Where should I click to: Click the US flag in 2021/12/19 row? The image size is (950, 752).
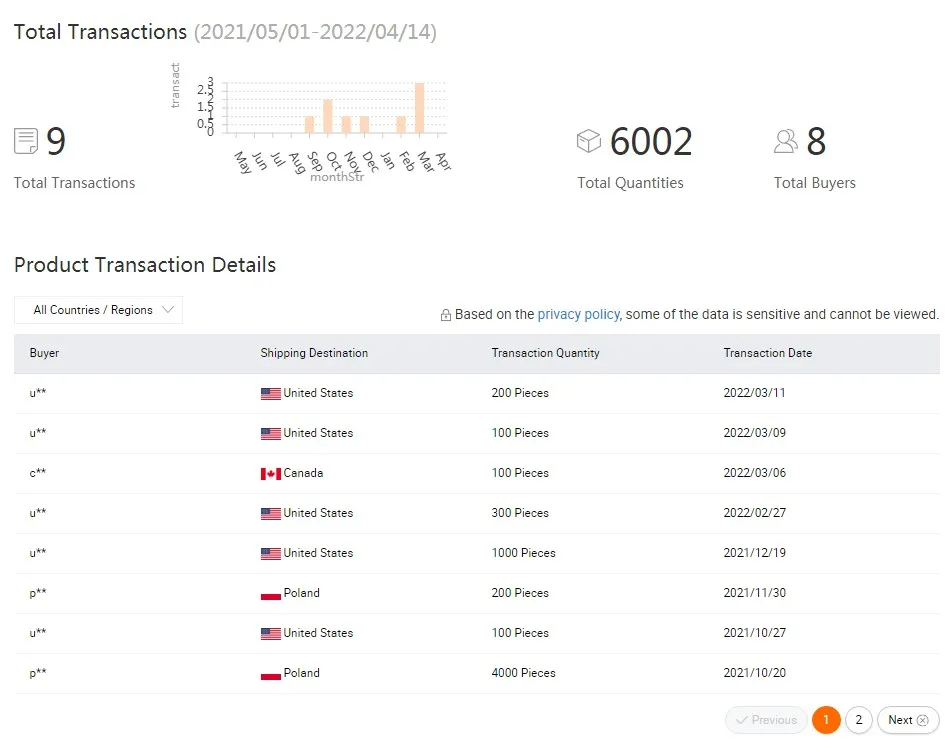tap(270, 553)
